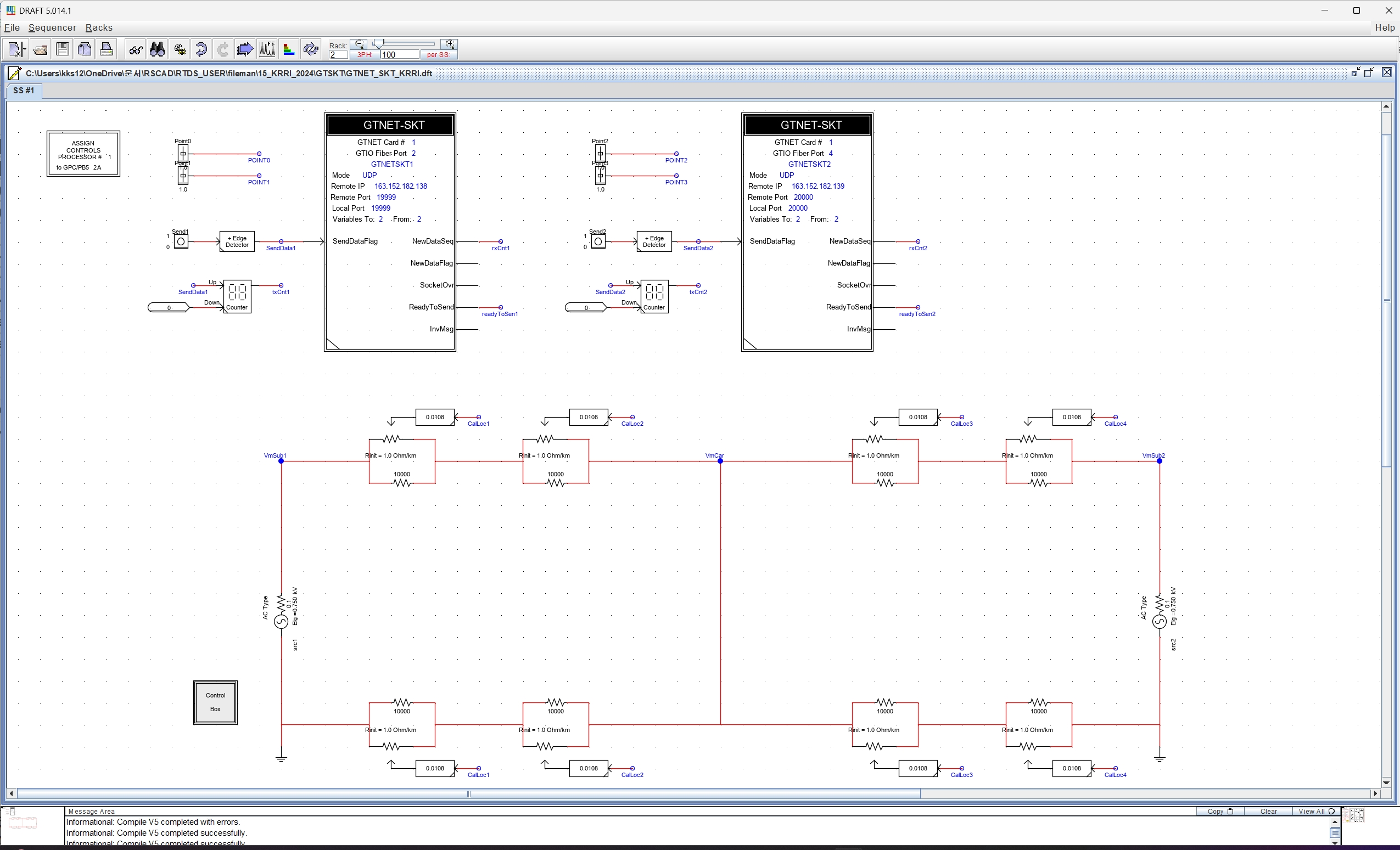Select the SS #1 tab
This screenshot has width=1400, height=850.
tap(24, 91)
